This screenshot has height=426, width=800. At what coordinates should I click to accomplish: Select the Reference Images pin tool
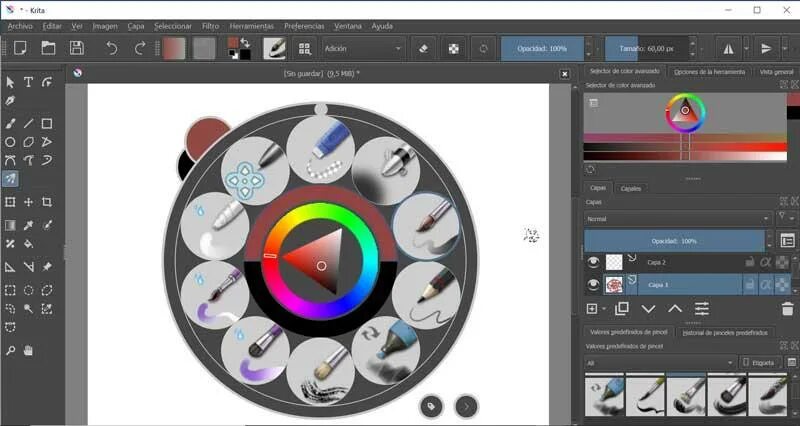pyautogui.click(x=47, y=266)
